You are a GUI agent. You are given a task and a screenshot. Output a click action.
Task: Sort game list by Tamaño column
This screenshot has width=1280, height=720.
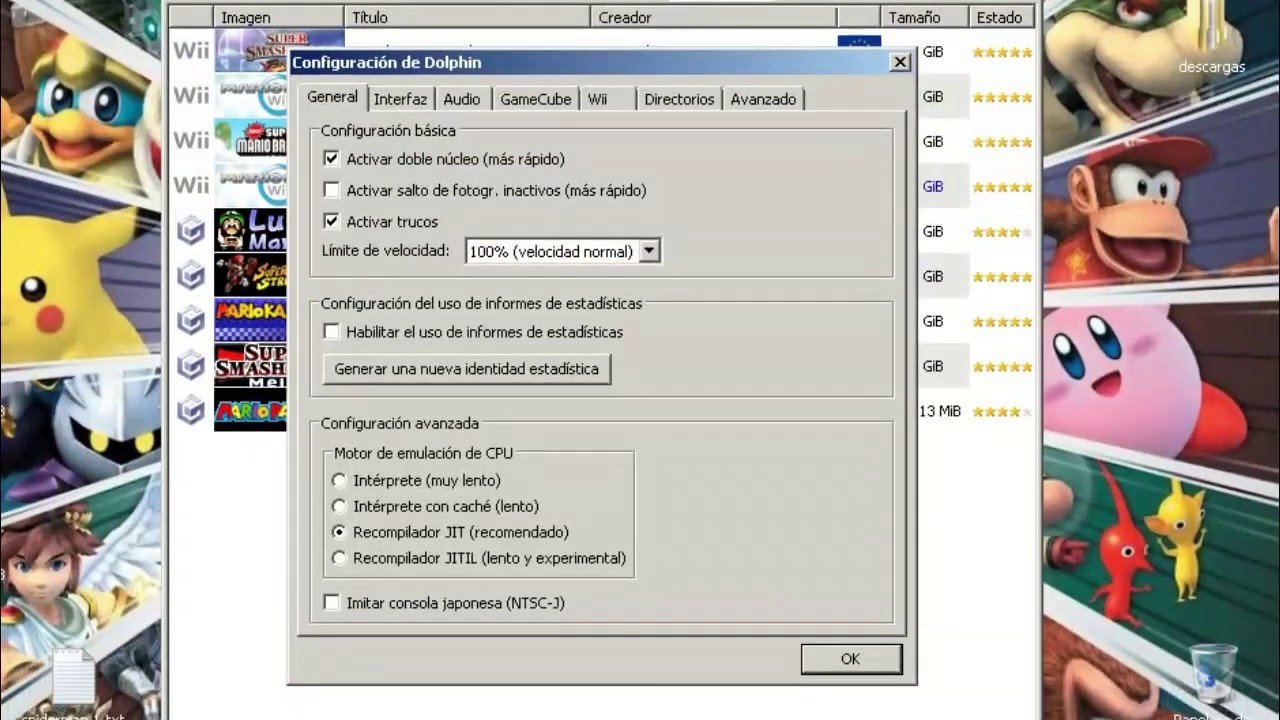pyautogui.click(x=923, y=17)
